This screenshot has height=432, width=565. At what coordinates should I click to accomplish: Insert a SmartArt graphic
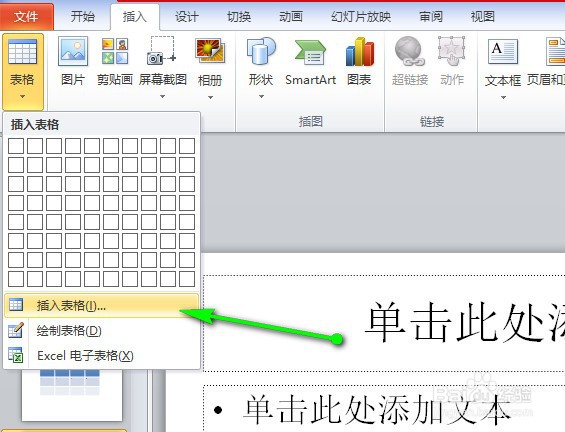coord(310,52)
